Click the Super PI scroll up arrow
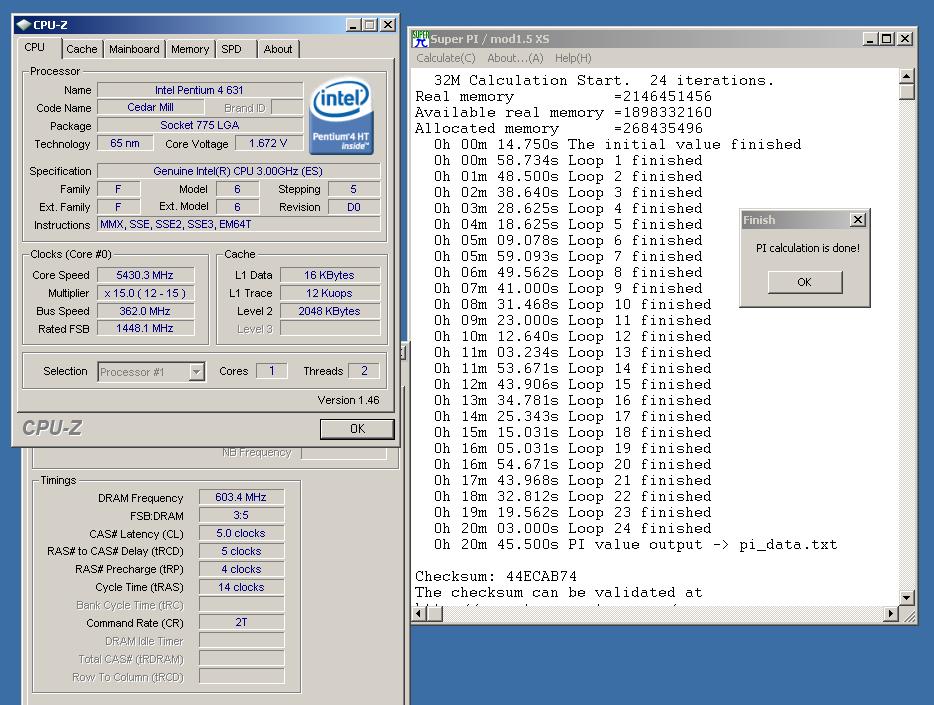Viewport: 934px width, 705px height. coord(906,76)
